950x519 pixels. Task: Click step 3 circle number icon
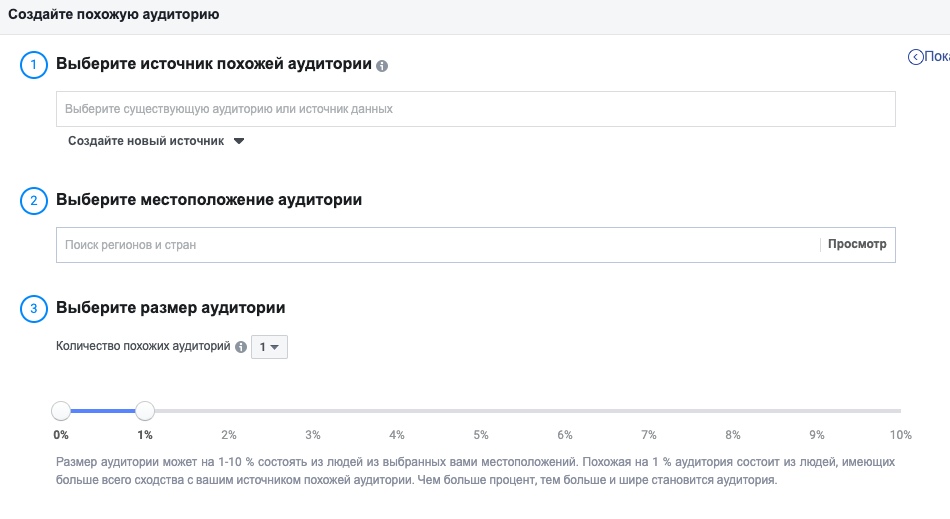click(x=34, y=308)
